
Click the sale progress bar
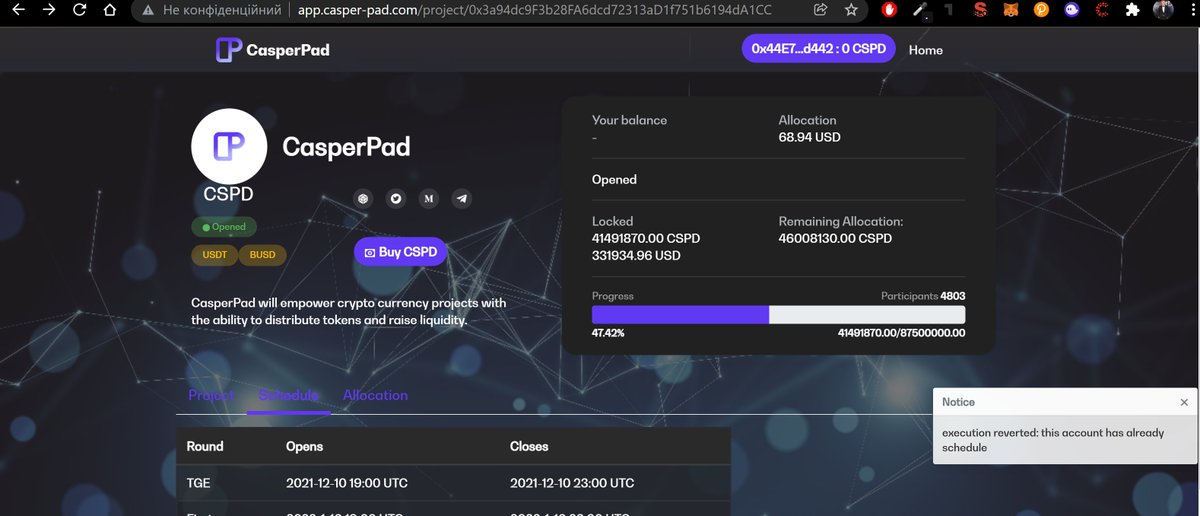click(778, 315)
